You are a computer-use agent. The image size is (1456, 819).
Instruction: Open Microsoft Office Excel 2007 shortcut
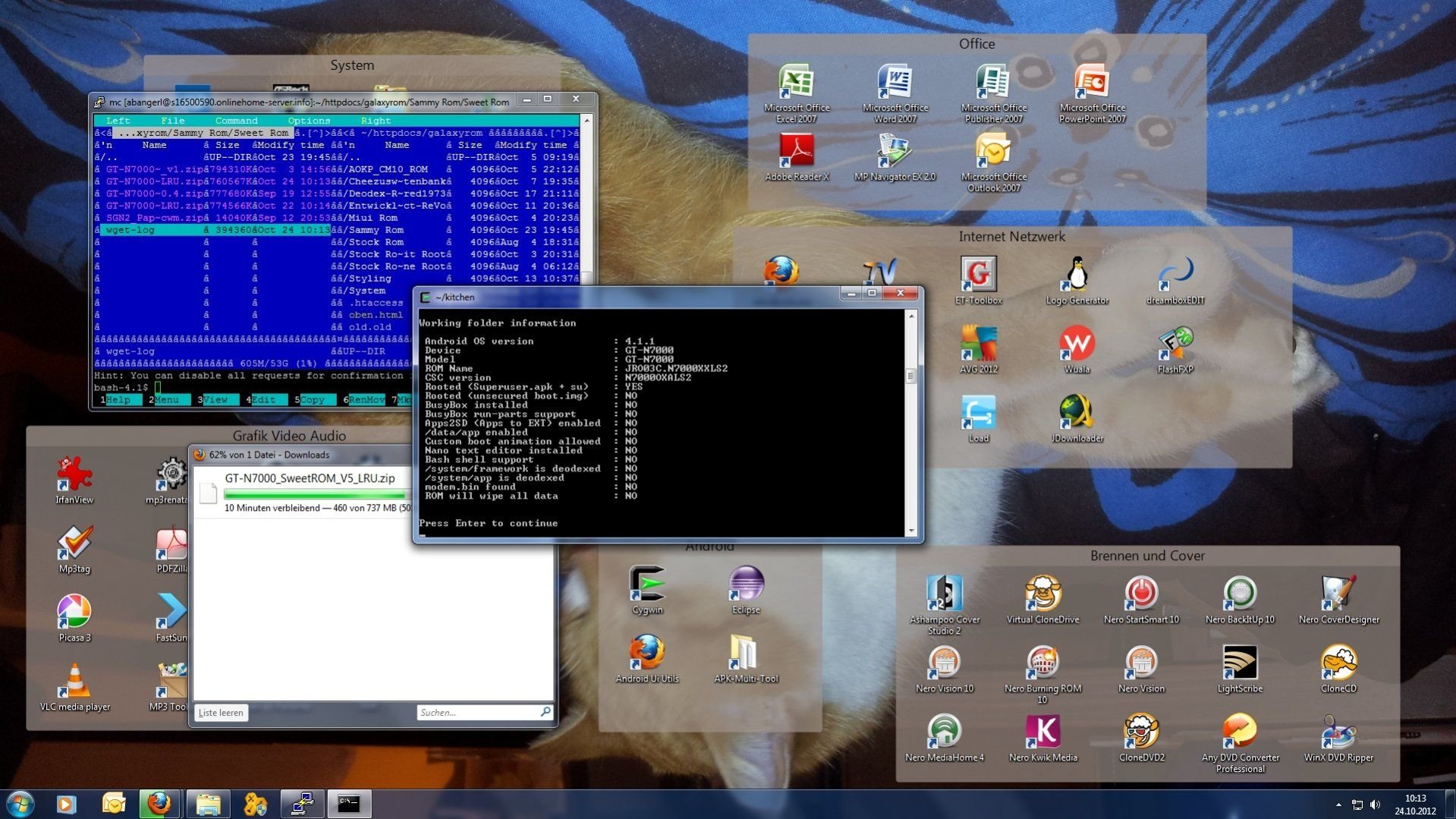(796, 93)
